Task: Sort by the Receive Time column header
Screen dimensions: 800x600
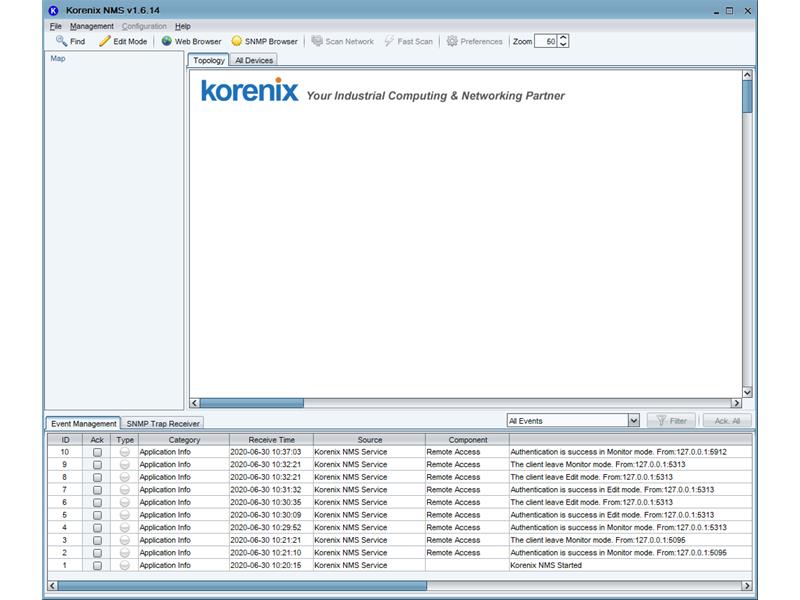Action: point(271,439)
